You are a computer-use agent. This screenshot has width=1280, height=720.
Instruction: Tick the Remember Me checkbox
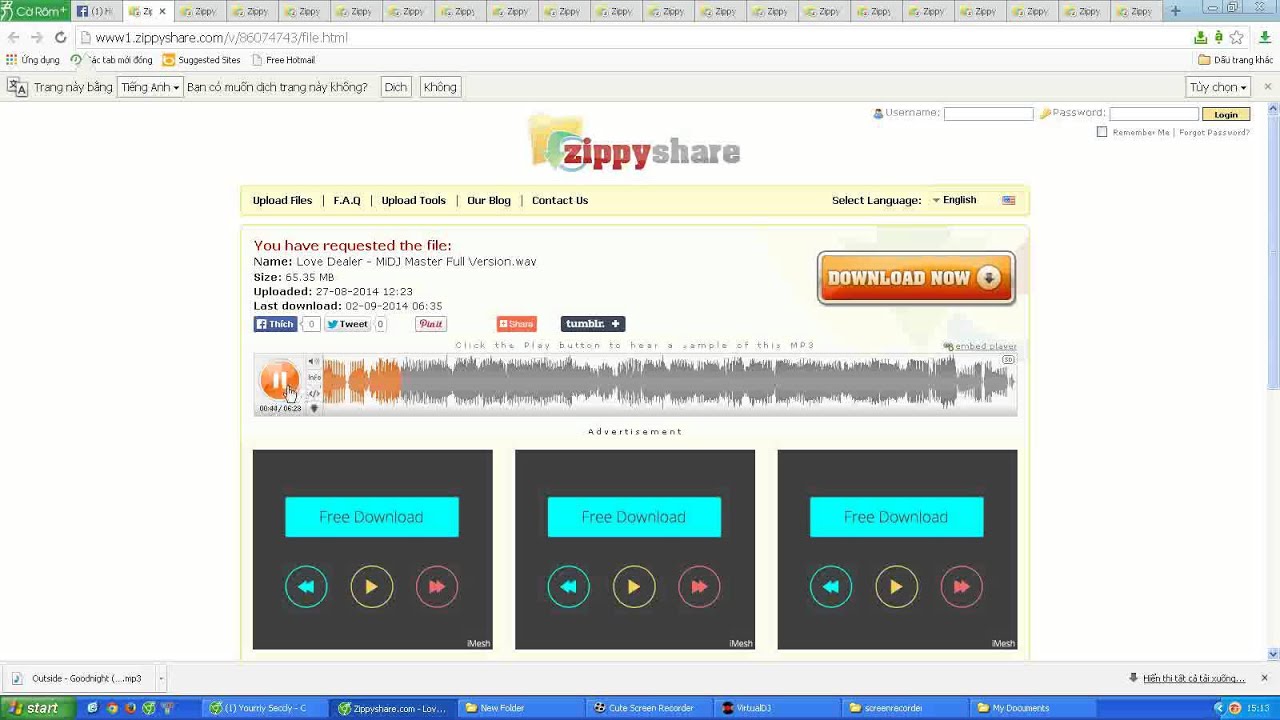pos(1102,132)
